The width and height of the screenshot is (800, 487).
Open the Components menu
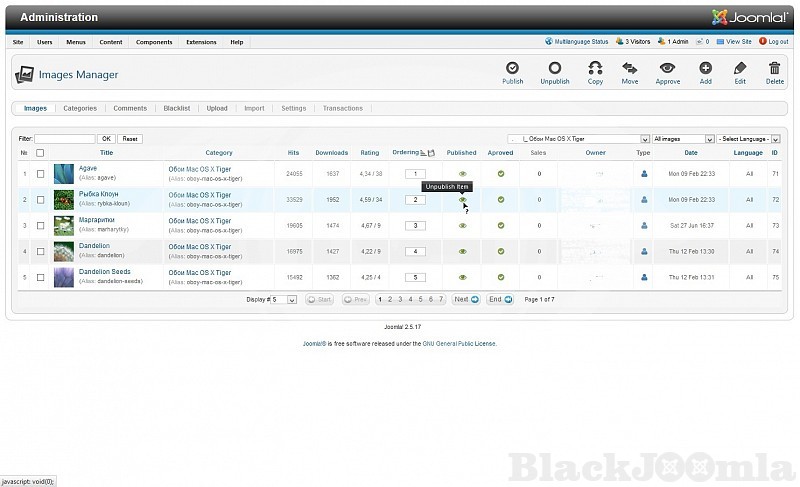154,42
